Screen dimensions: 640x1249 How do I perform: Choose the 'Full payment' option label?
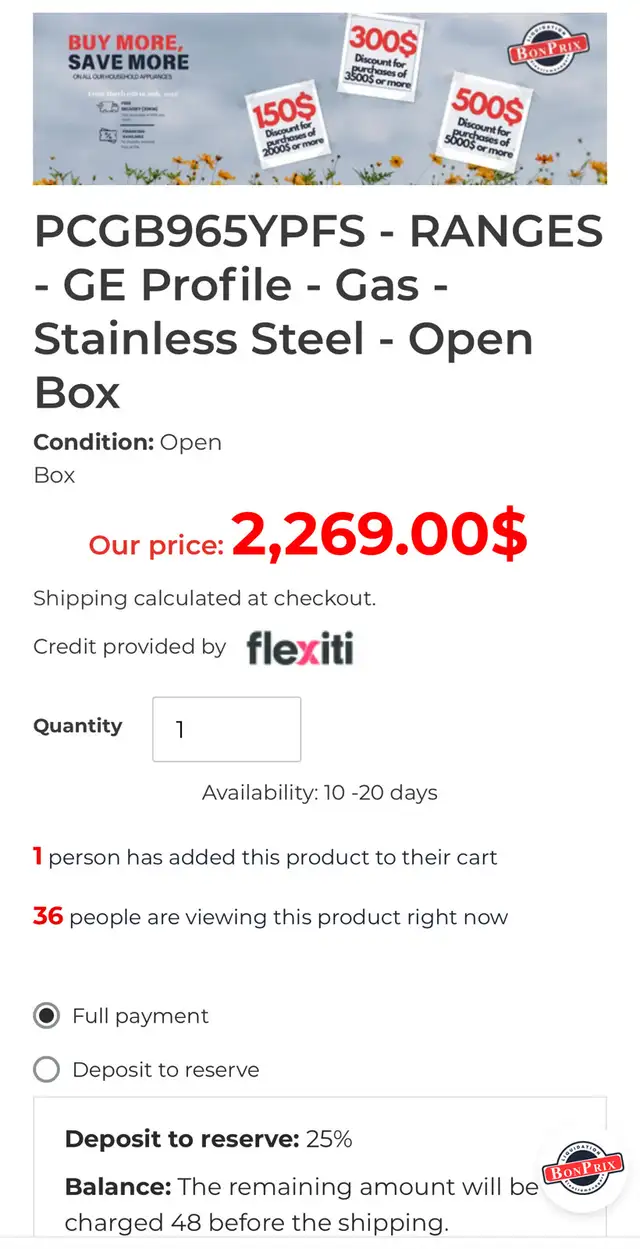[140, 1016]
